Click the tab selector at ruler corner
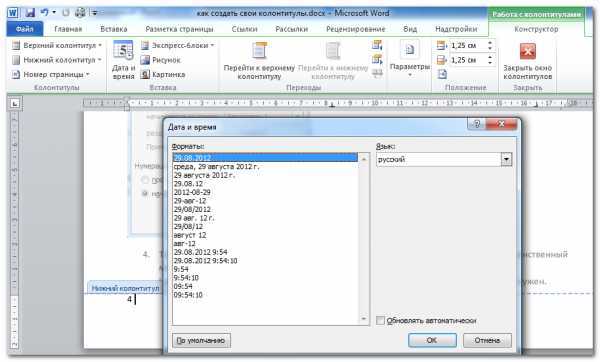The image size is (600, 362). pyautogui.click(x=15, y=103)
